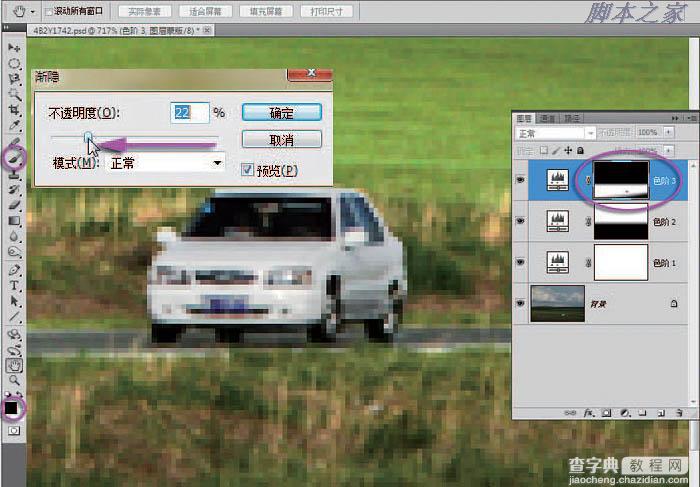Viewport: 700px width, 487px height.
Task: Select the 色阶 2 layer mask thumbnail
Action: [x=621, y=222]
